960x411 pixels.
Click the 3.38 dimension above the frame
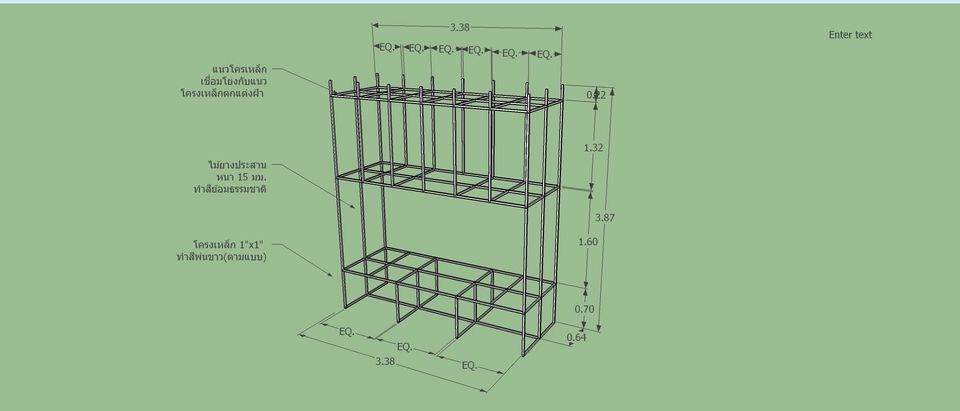click(x=460, y=27)
